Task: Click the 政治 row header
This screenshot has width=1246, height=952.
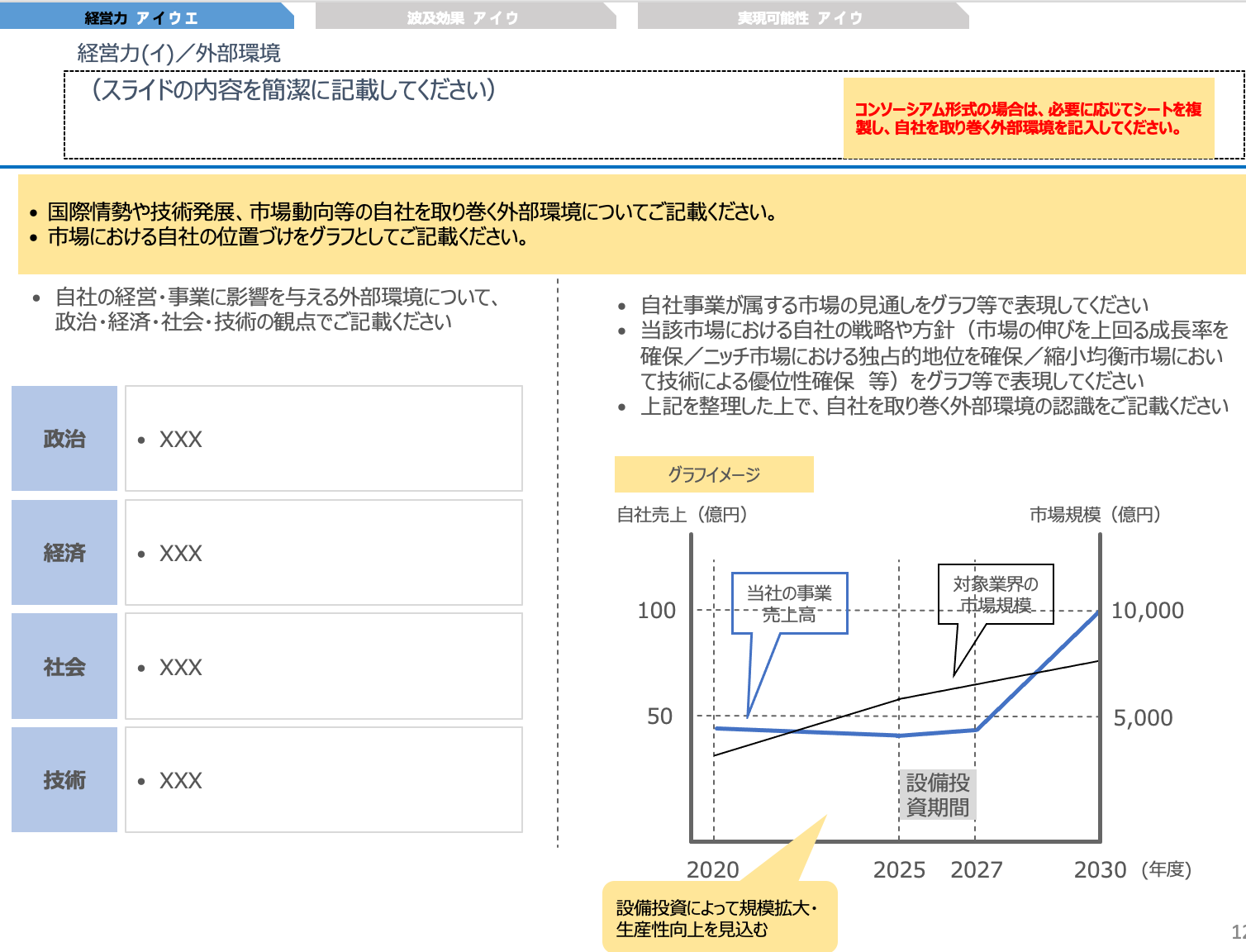Action: [64, 439]
